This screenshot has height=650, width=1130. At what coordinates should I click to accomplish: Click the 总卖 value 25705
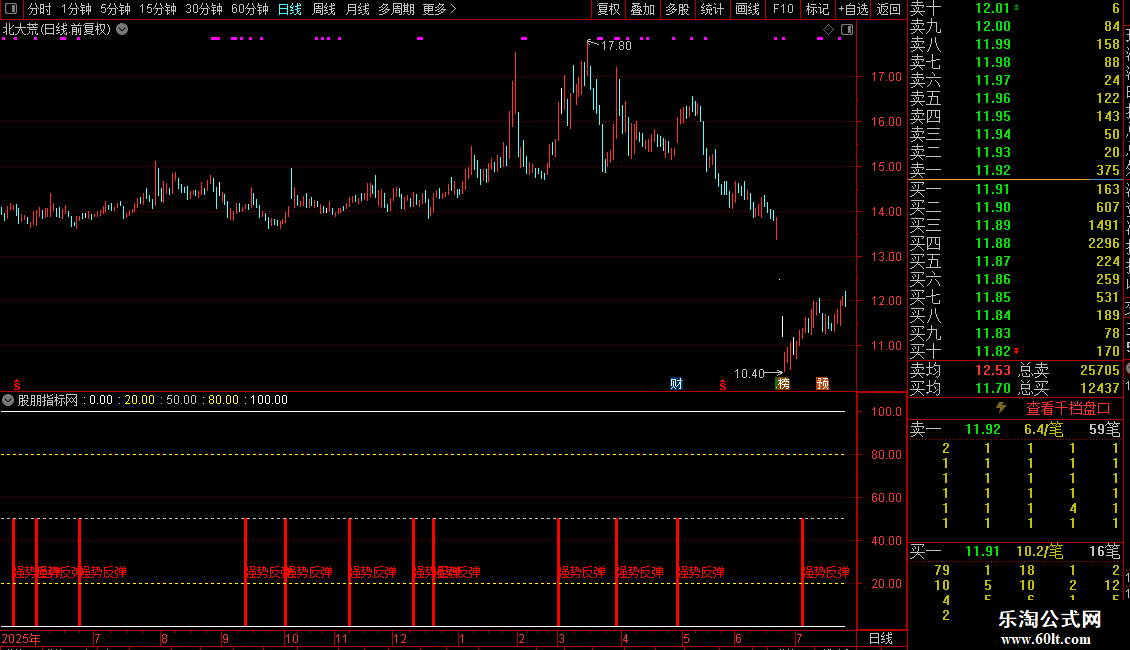coord(1100,370)
